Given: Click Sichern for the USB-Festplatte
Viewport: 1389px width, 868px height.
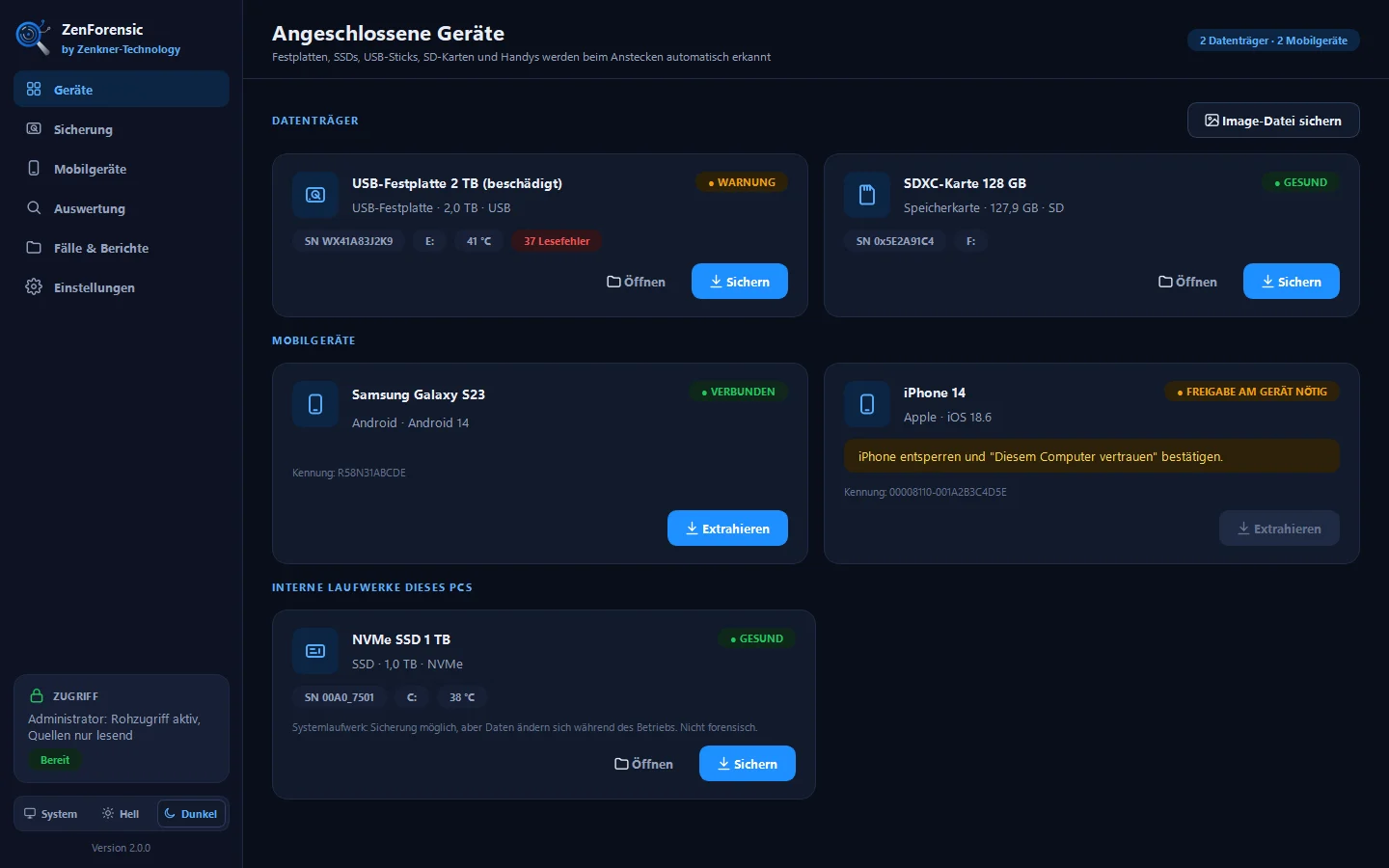Looking at the screenshot, I should click(x=740, y=282).
